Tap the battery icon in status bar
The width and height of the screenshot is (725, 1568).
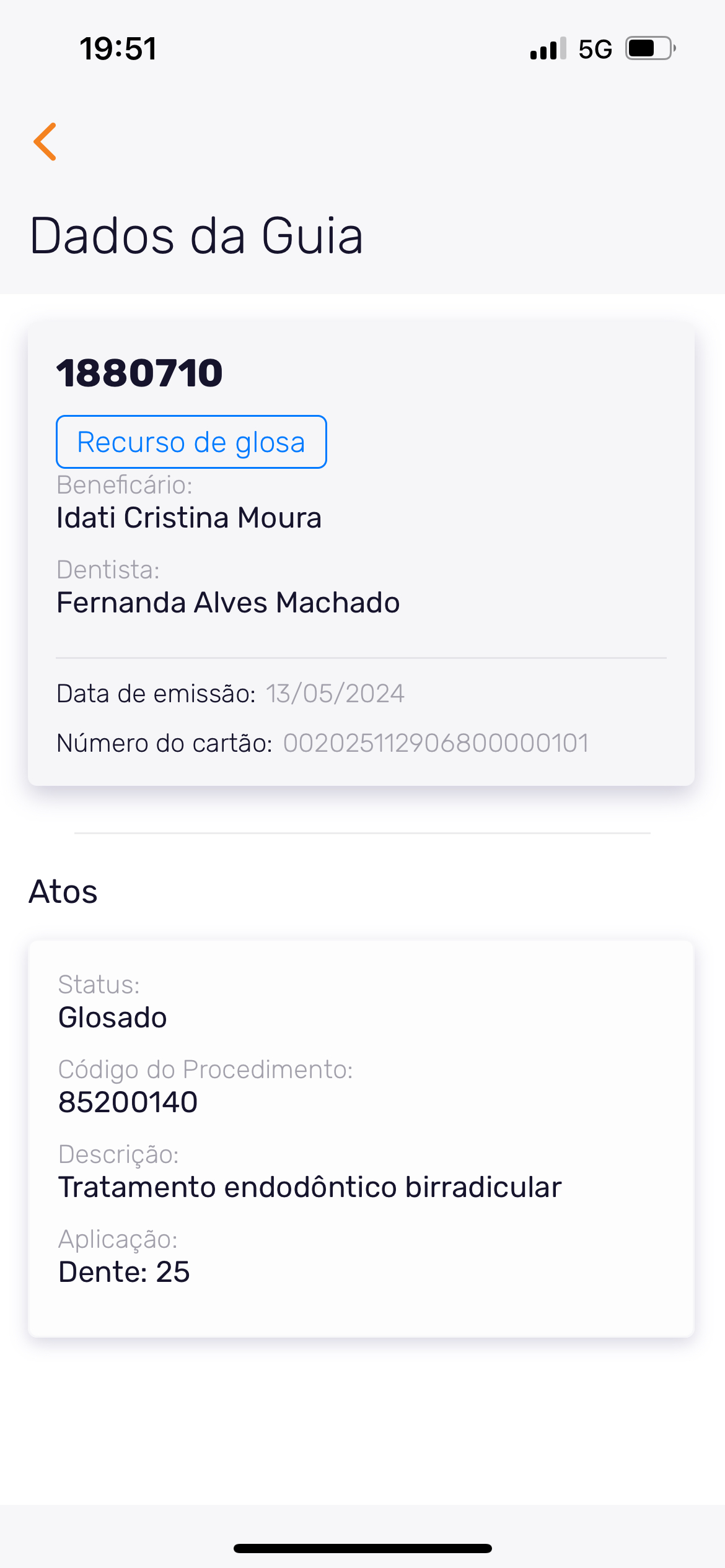click(x=649, y=48)
